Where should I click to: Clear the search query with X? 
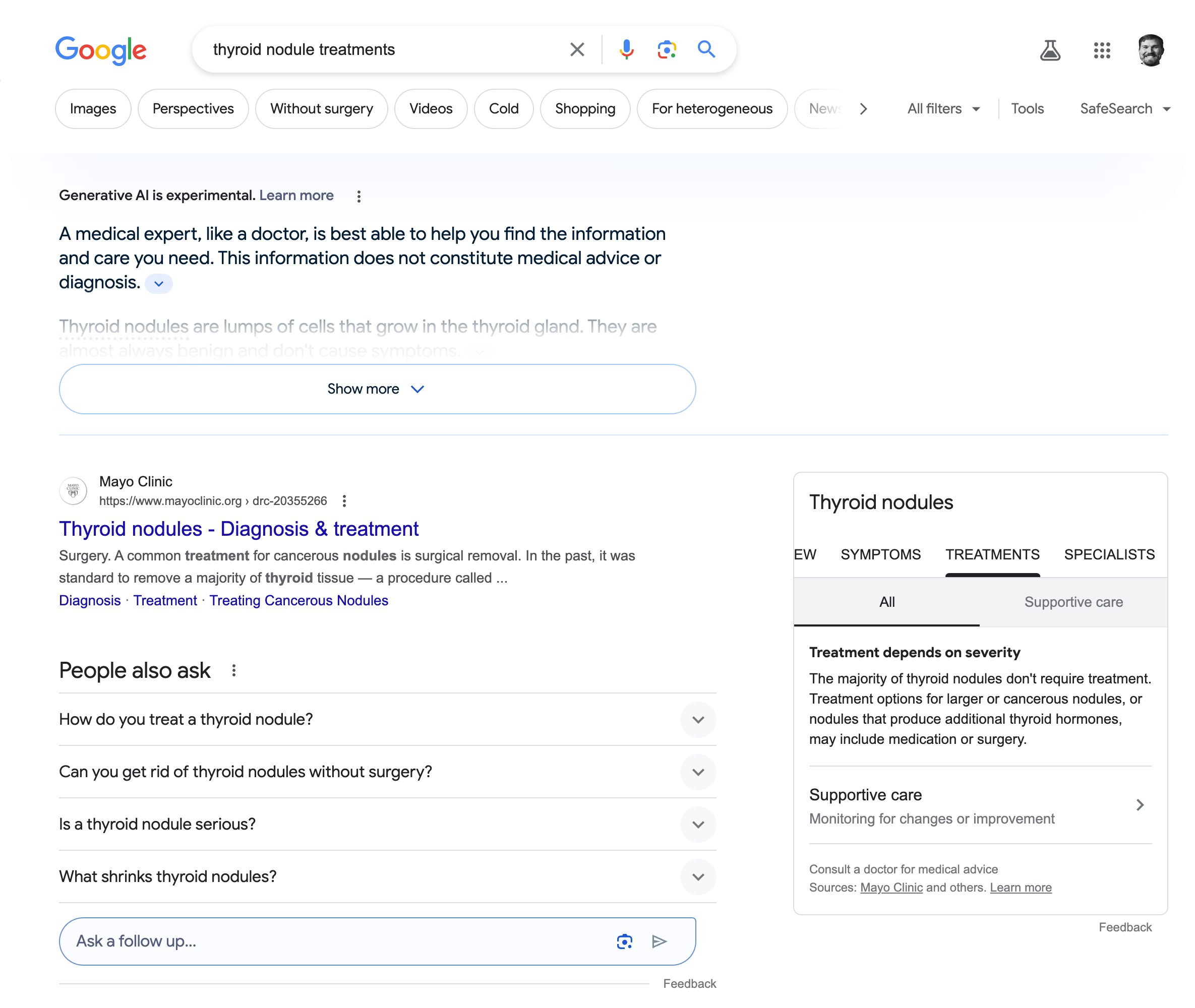point(577,50)
